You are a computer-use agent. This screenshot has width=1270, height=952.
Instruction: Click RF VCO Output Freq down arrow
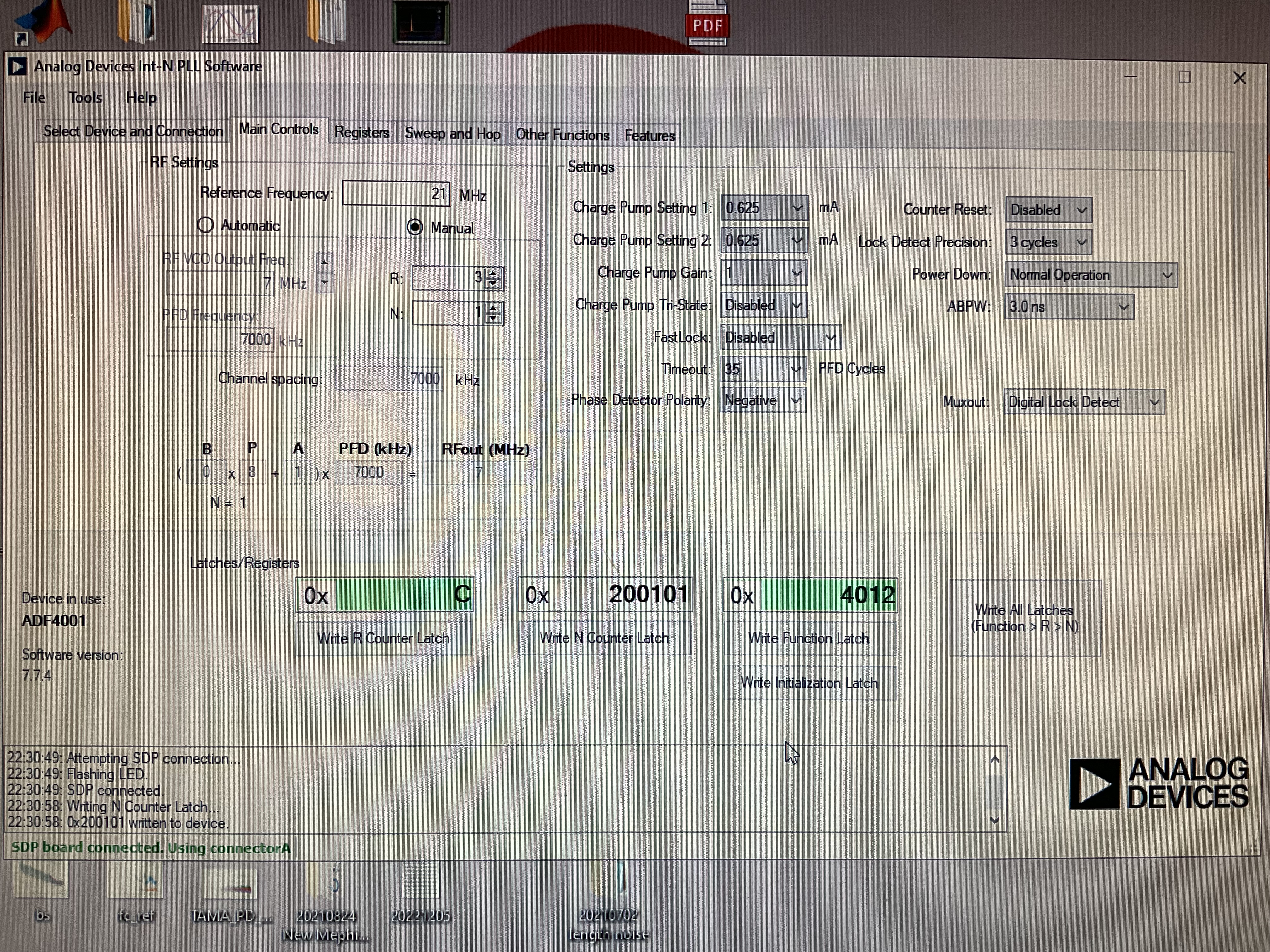click(x=325, y=282)
